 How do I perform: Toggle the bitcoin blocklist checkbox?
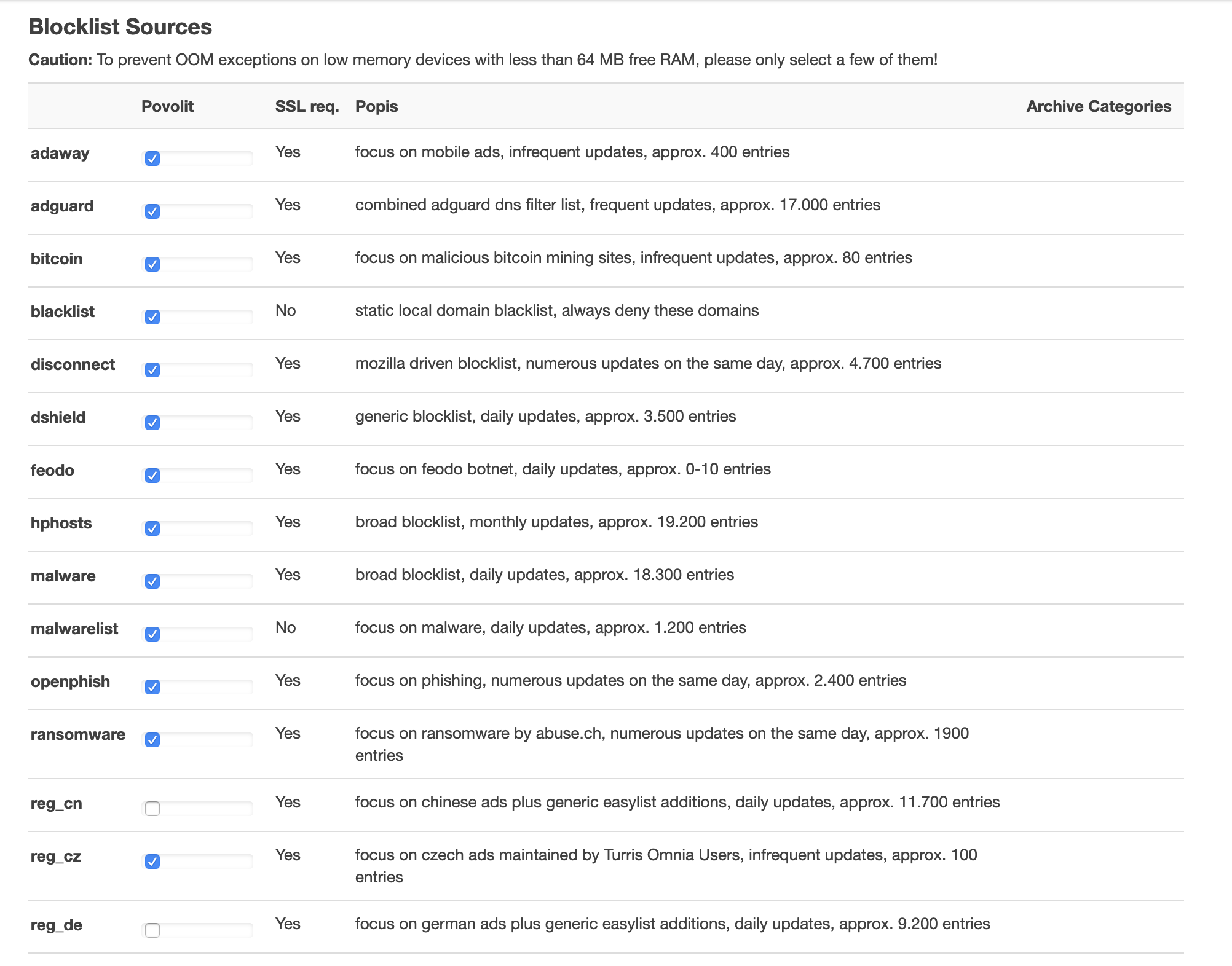pos(152,264)
